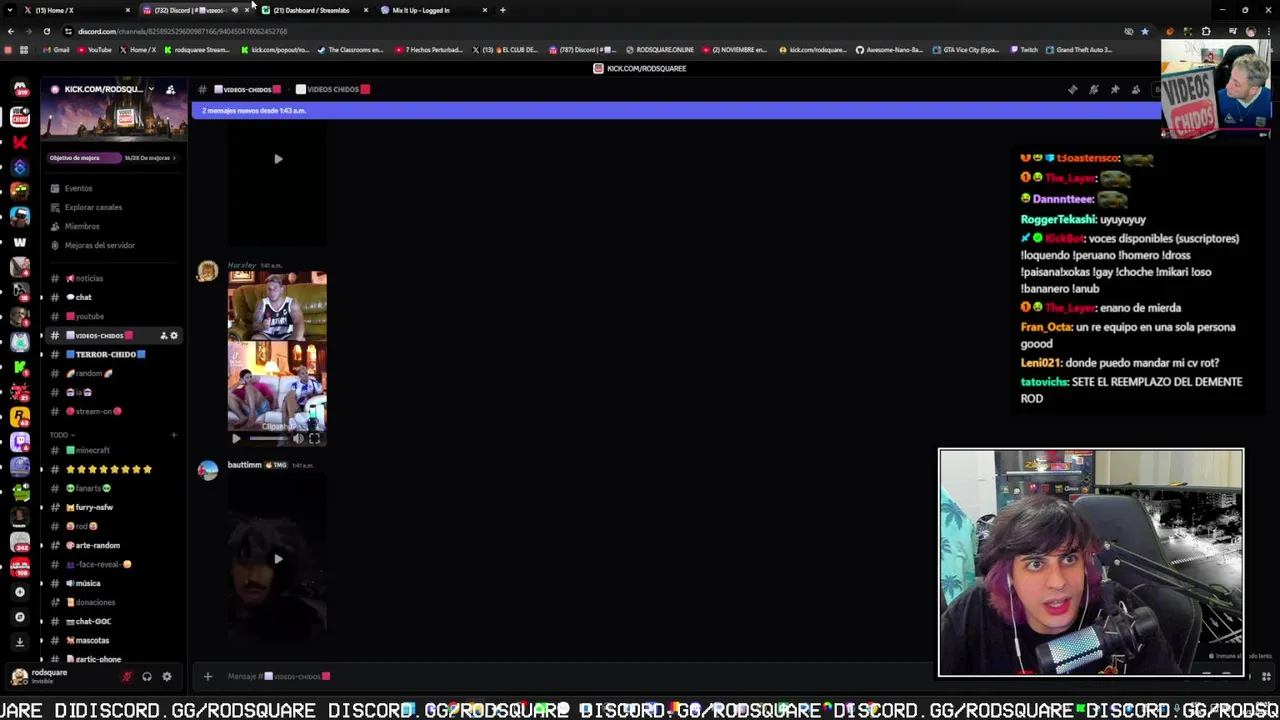Collapse the TODO channel category
The height and width of the screenshot is (720, 1280).
pos(61,435)
